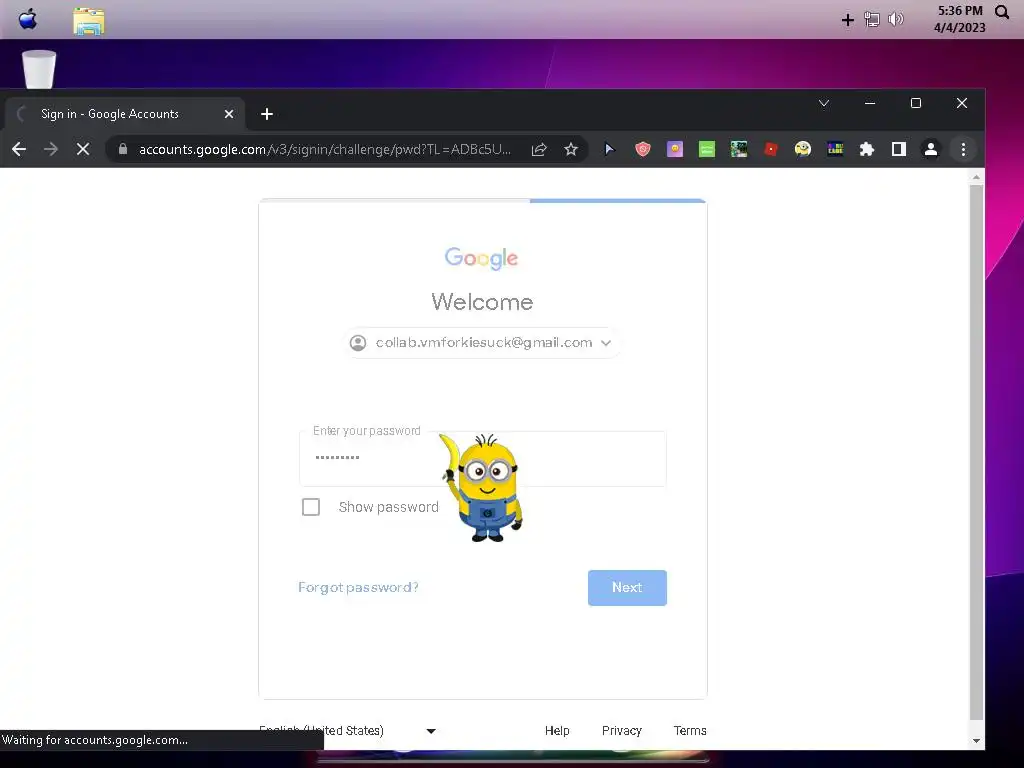
Task: Tick the Show password checkbox
Action: tap(311, 507)
